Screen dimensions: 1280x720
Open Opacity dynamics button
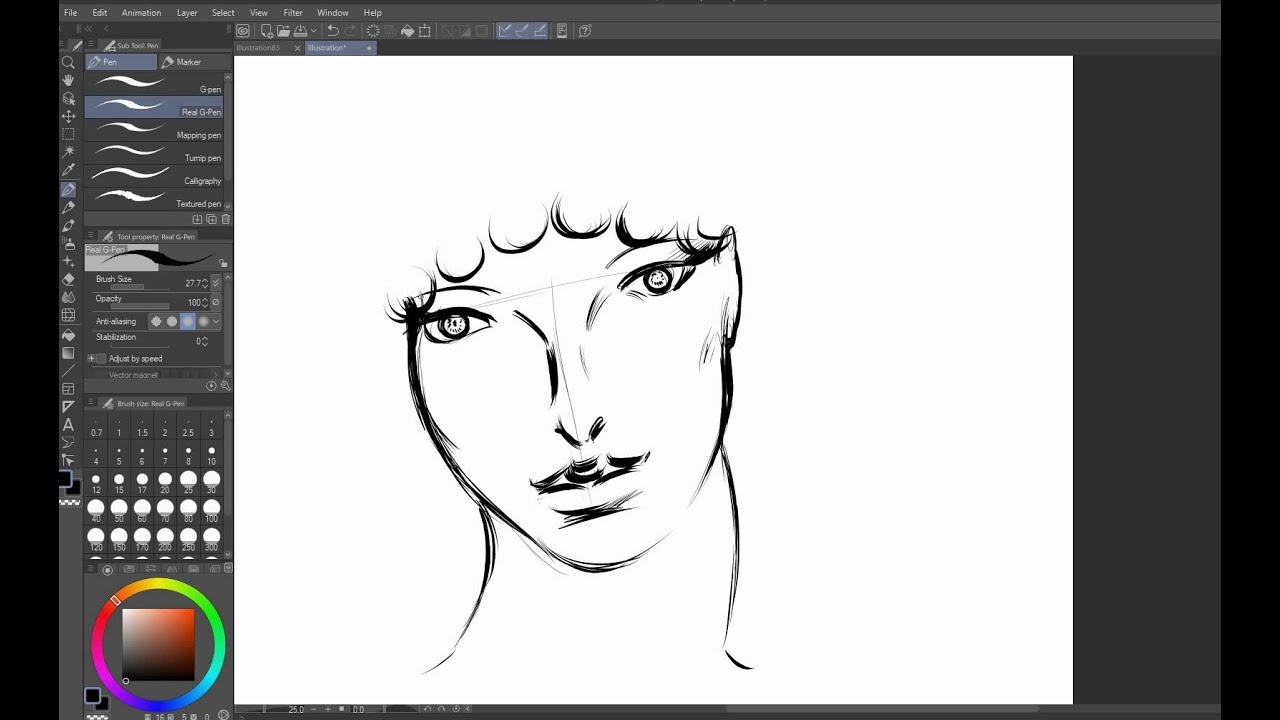tap(216, 302)
